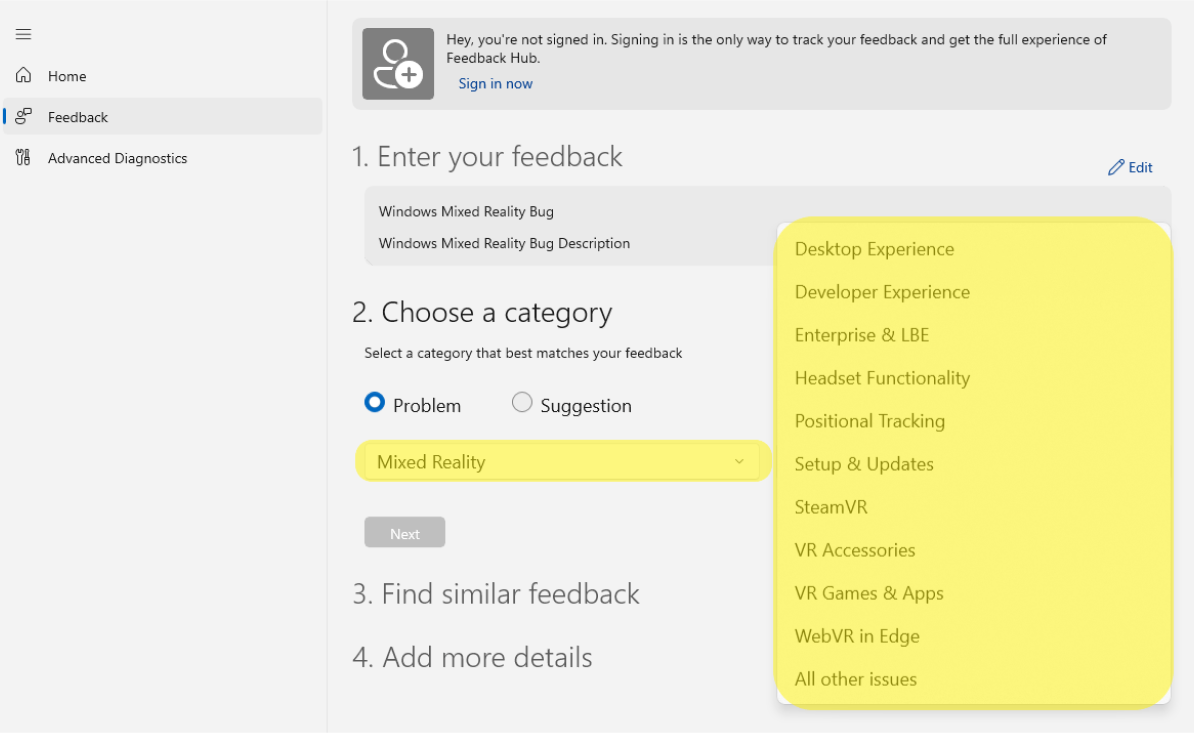Expand section 3 Find similar feedback
Viewport: 1194px width, 733px height.
496,594
